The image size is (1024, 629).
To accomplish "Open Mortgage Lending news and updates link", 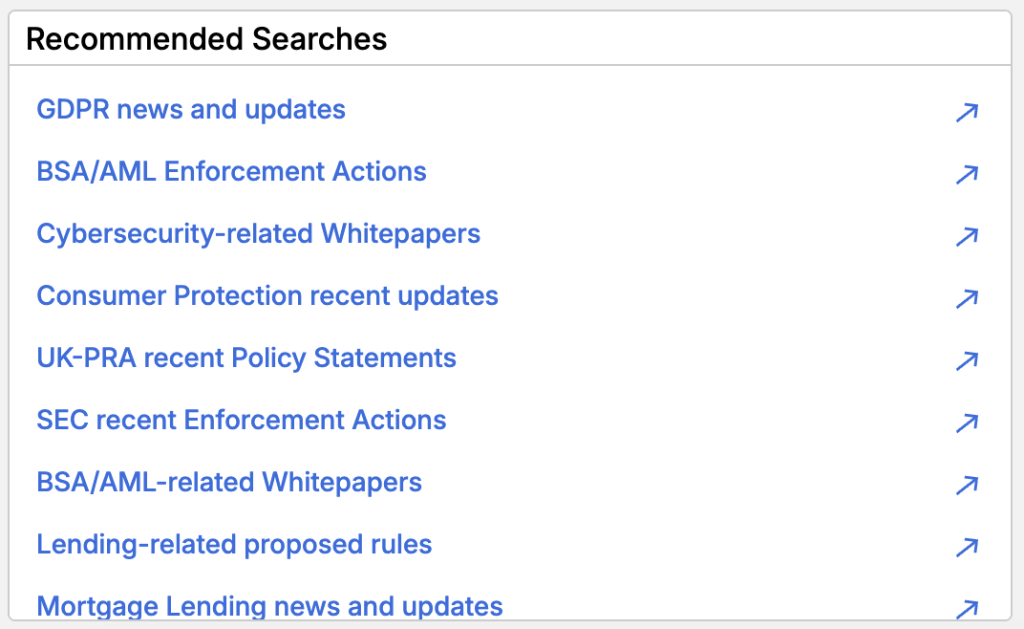I will (269, 606).
